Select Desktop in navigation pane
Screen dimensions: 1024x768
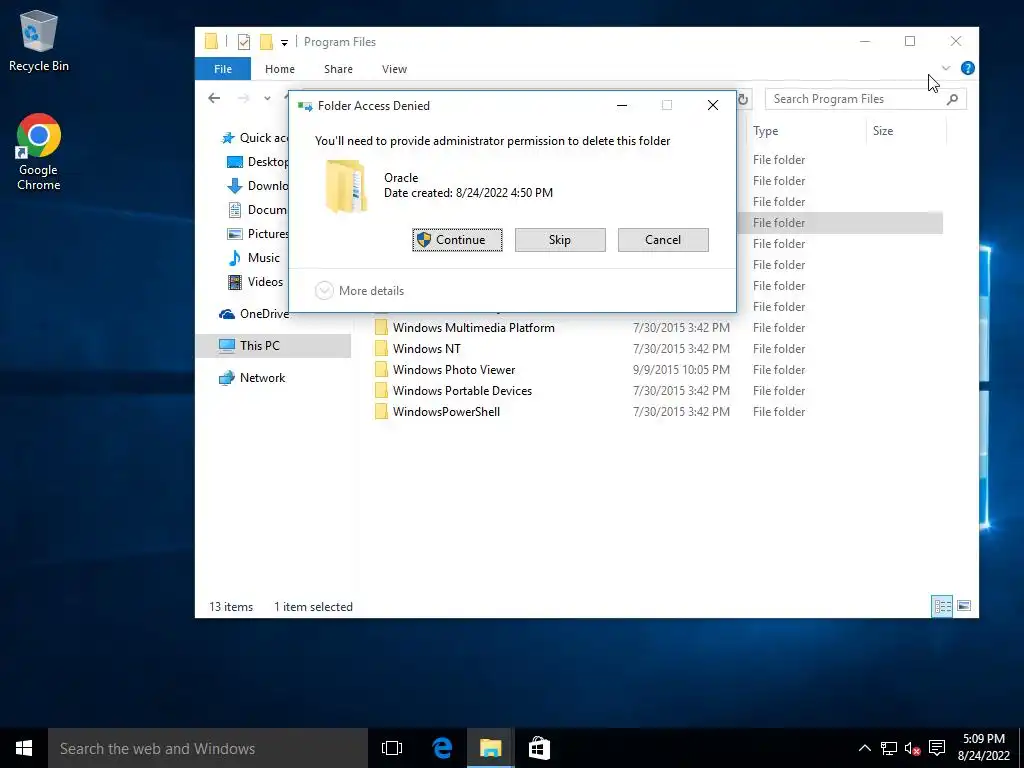point(257,162)
